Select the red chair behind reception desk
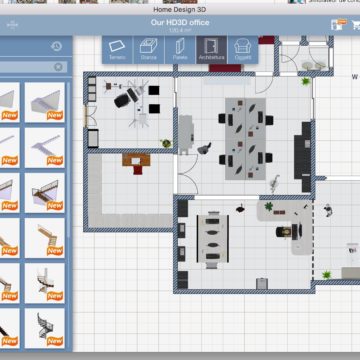360x360 pixels. [x=138, y=170]
